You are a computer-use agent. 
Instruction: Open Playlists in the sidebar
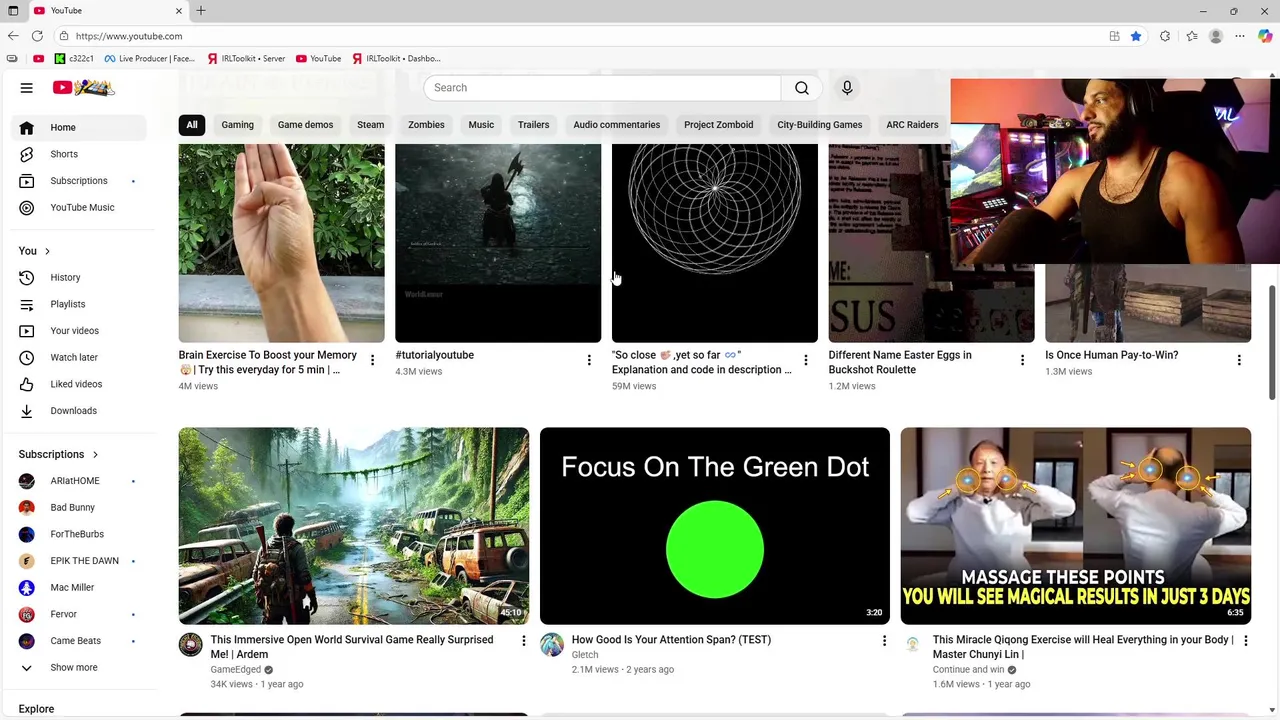[x=80, y=304]
